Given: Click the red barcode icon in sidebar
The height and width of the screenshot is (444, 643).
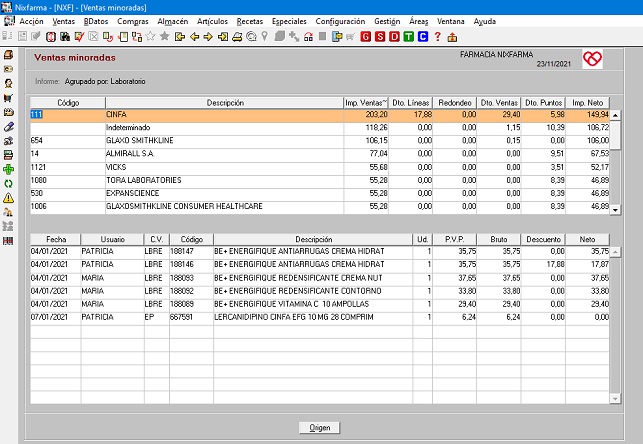Looking at the screenshot, I should tap(8, 241).
